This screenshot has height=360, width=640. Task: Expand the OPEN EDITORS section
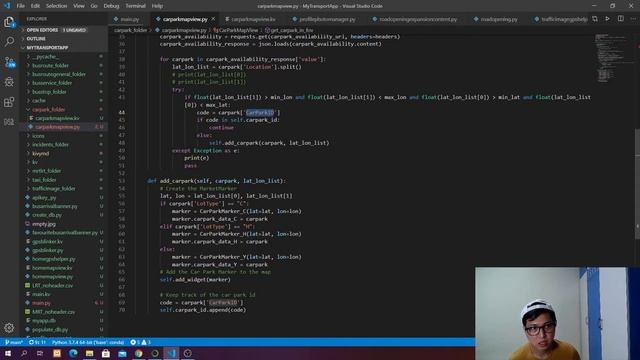pos(63,30)
